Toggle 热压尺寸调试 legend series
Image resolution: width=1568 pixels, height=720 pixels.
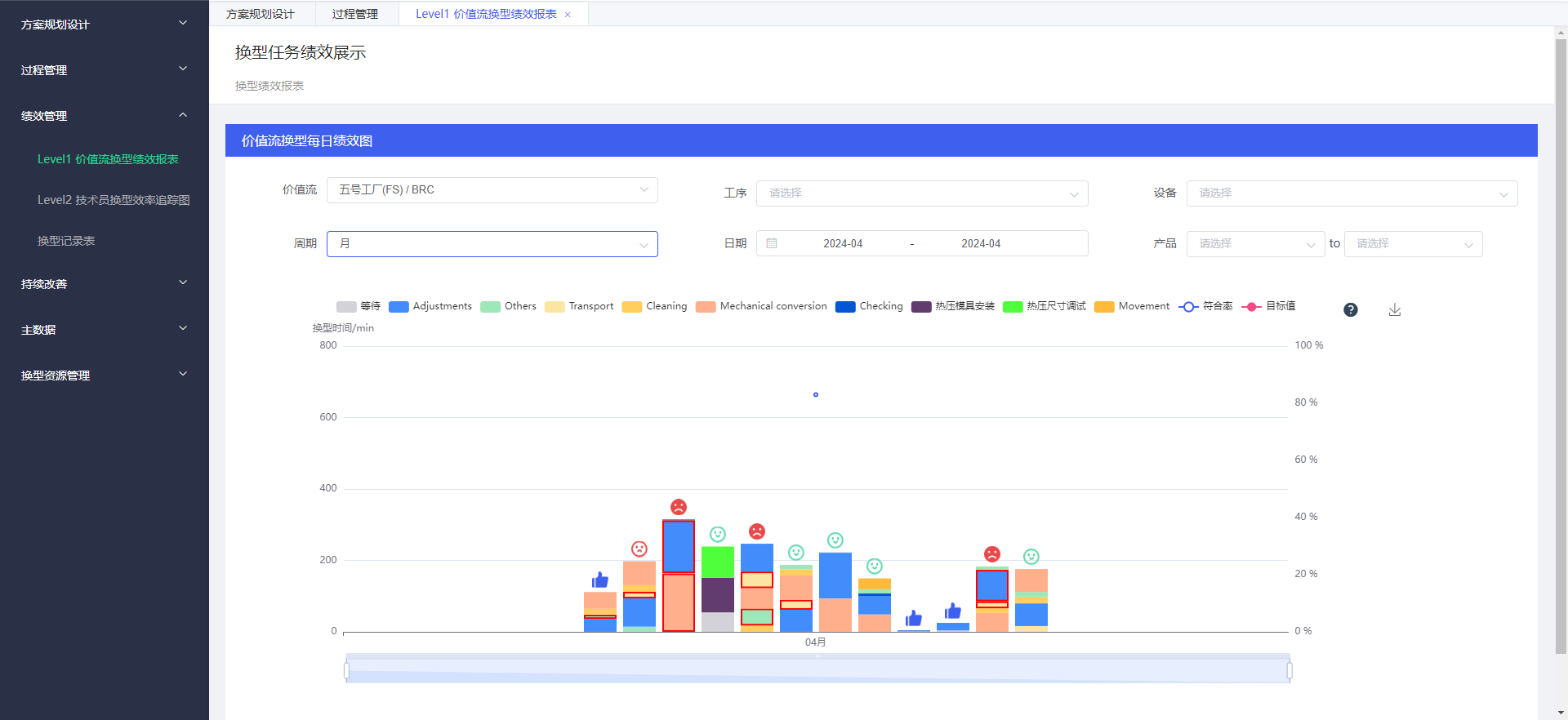coord(1045,306)
